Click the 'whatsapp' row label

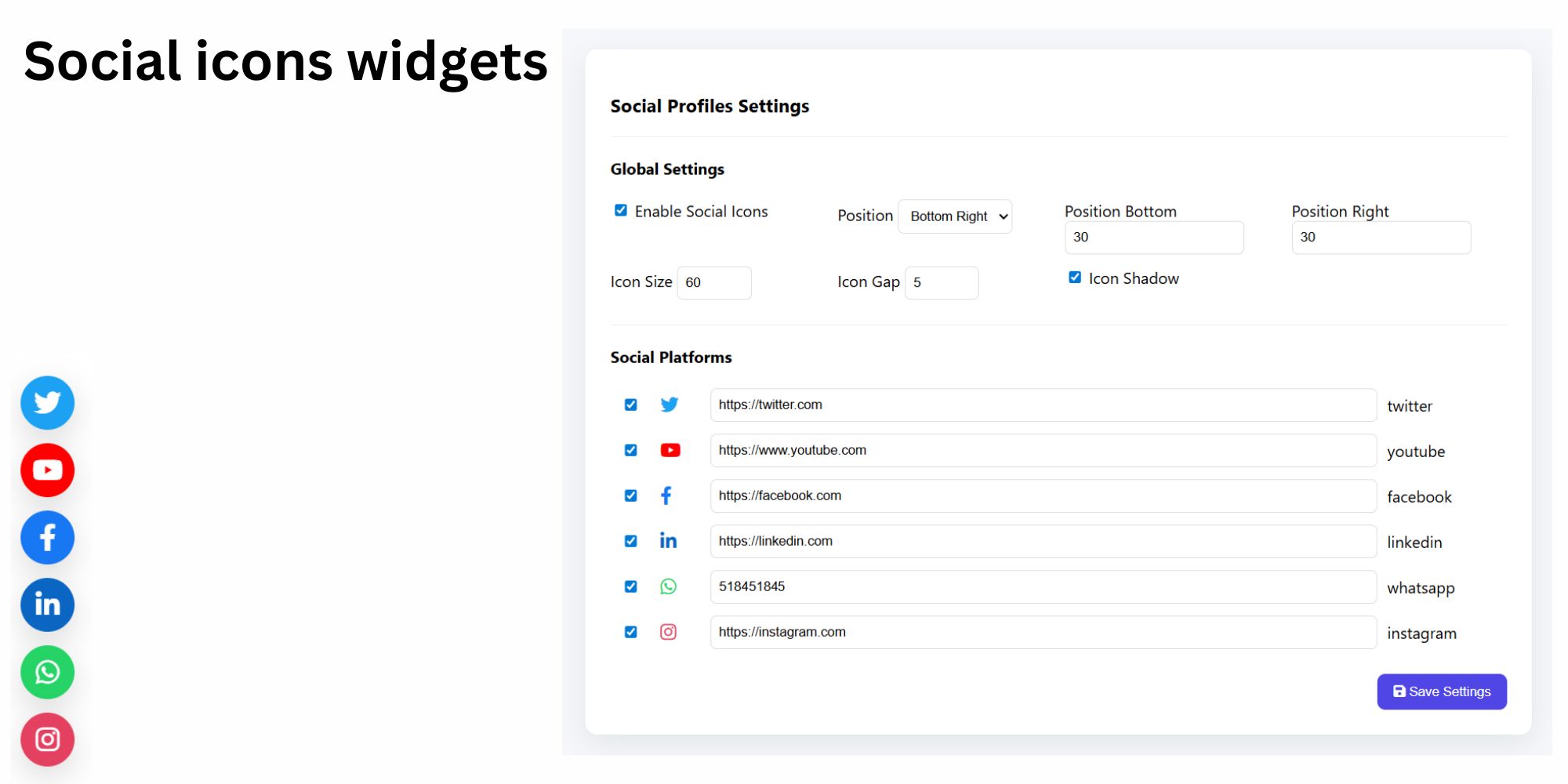(x=1421, y=589)
